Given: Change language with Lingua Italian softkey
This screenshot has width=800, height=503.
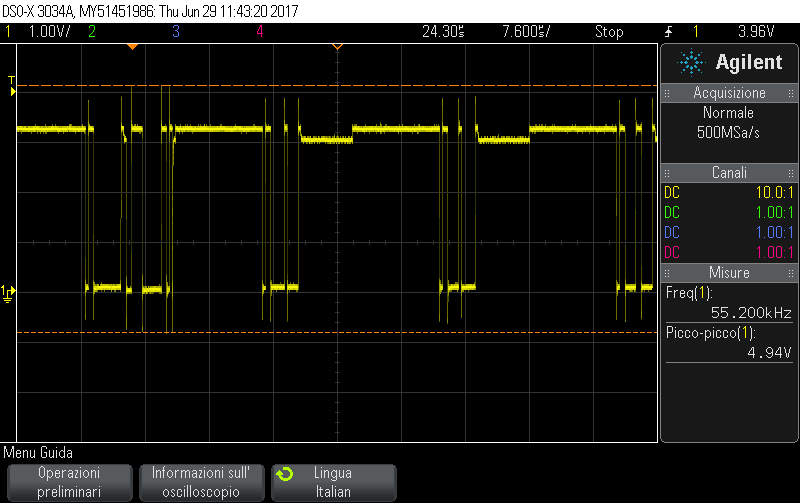Looking at the screenshot, I should [334, 483].
